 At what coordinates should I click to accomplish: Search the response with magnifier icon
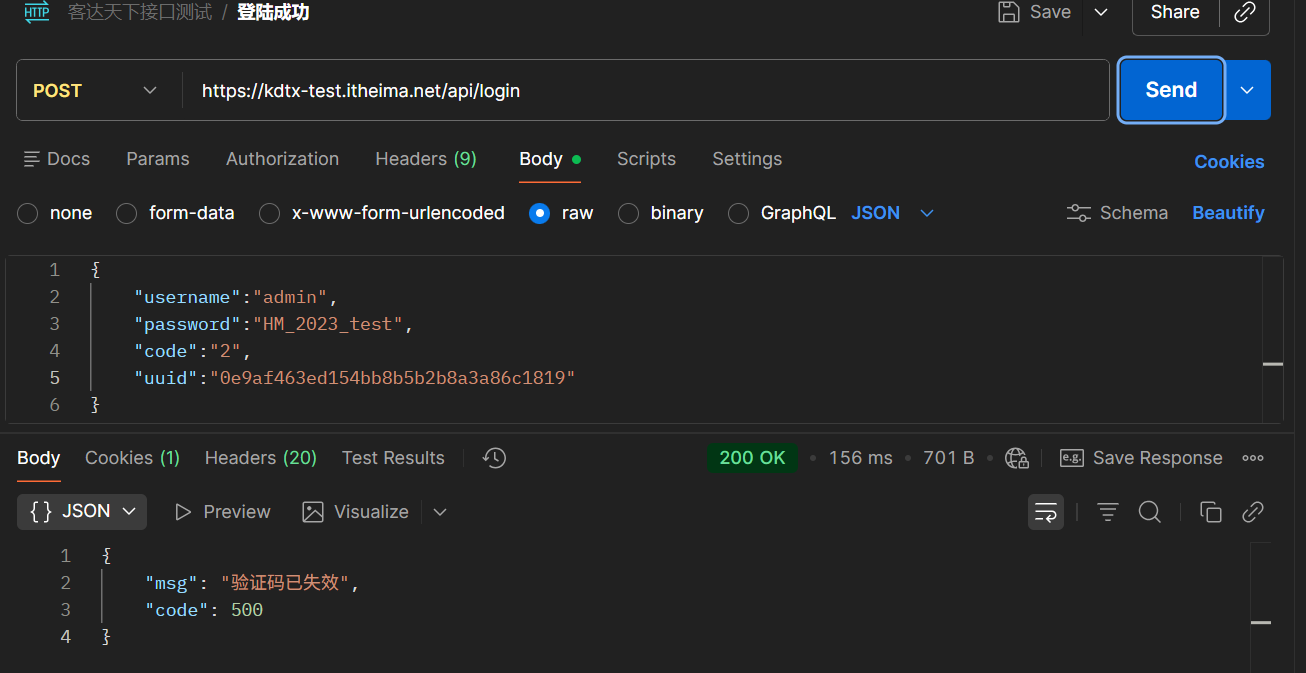(x=1150, y=512)
